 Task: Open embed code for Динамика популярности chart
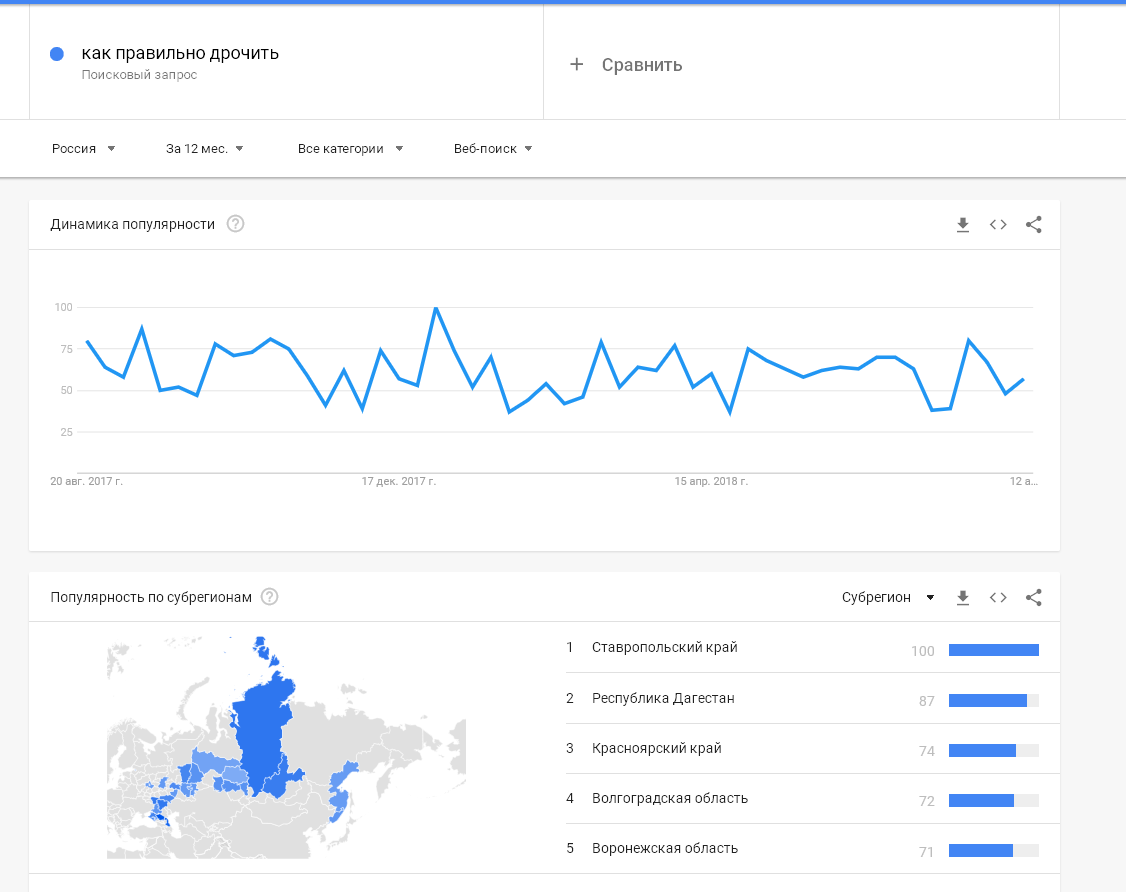click(998, 225)
